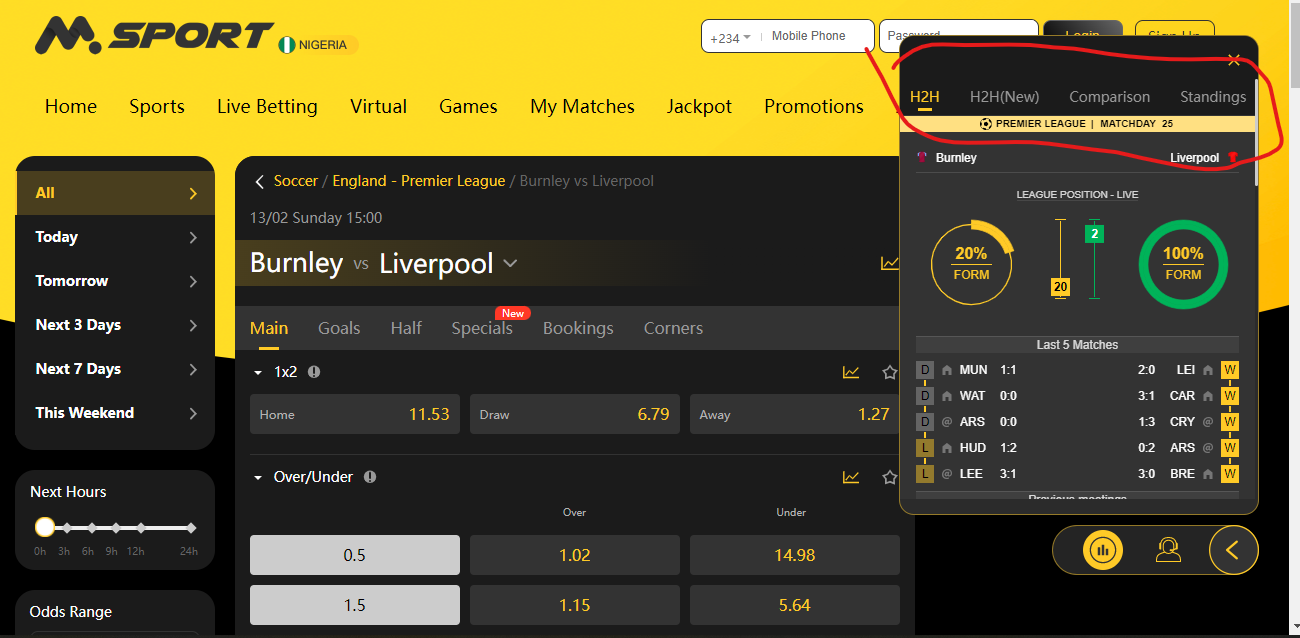Focus the Mobile Phone input field
This screenshot has height=638, width=1300.
pyautogui.click(x=817, y=36)
